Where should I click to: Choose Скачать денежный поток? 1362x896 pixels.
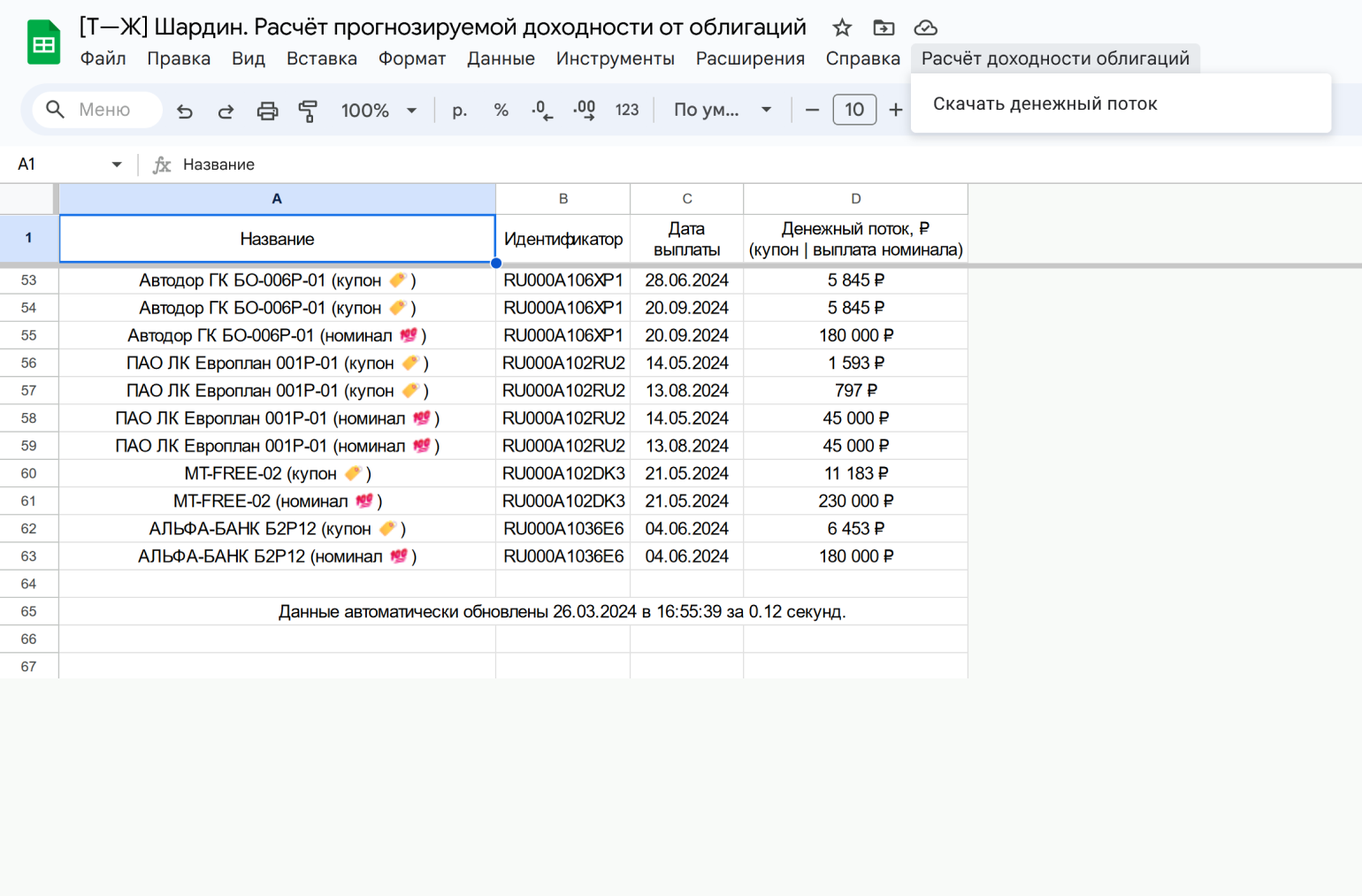pos(1121,103)
